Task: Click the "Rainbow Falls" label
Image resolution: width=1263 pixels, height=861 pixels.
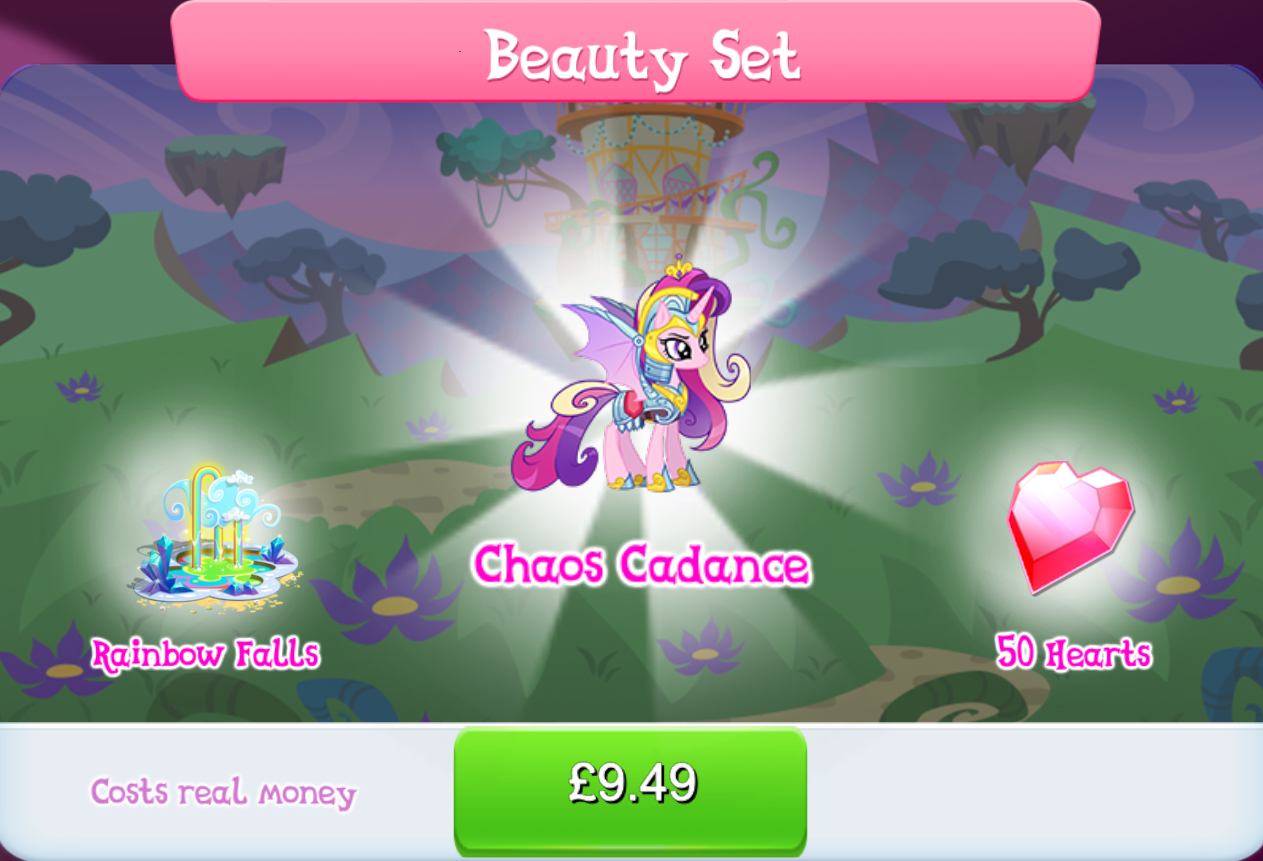Action: pyautogui.click(x=205, y=655)
